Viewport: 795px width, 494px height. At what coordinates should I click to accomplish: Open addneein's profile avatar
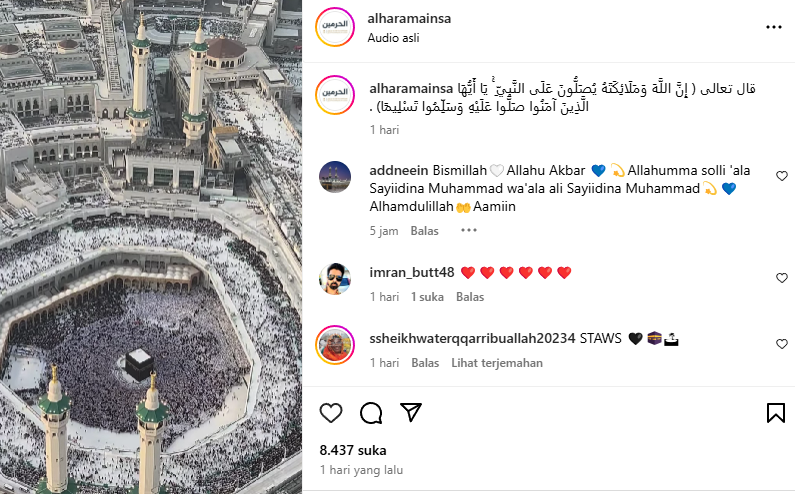tap(335, 177)
